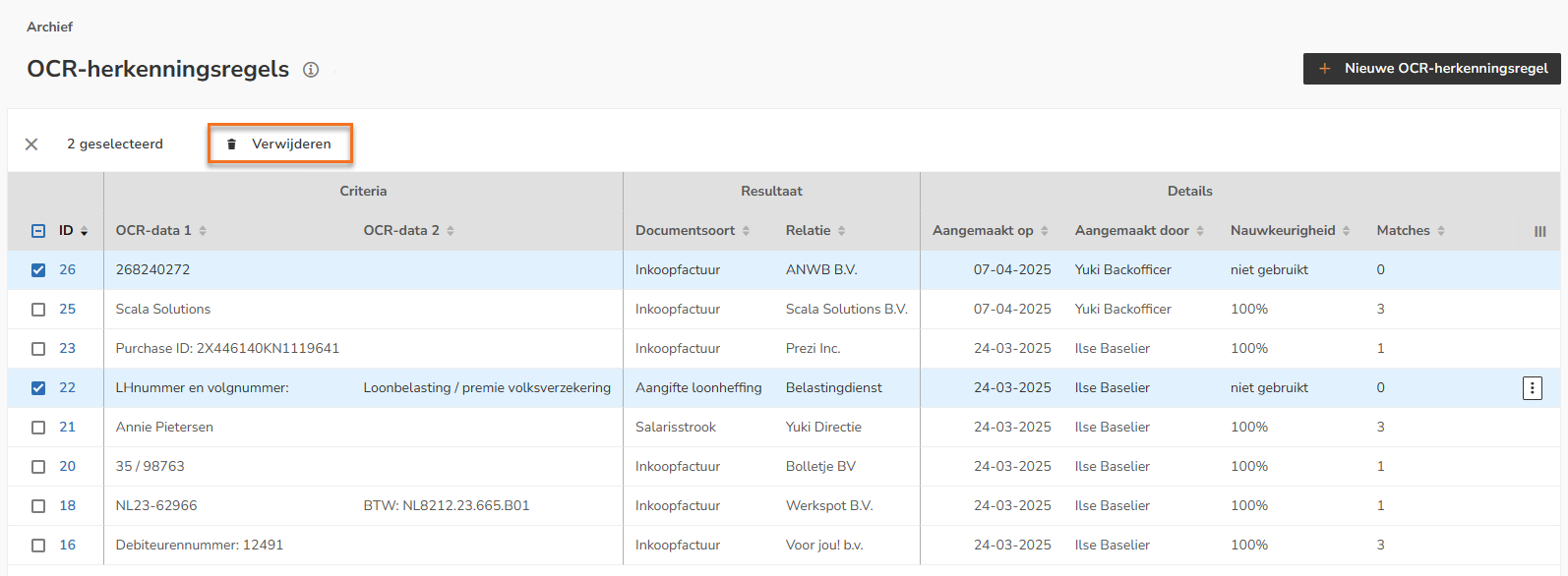Click Nieuwe OCR-herkenningsregel button

[x=1431, y=69]
